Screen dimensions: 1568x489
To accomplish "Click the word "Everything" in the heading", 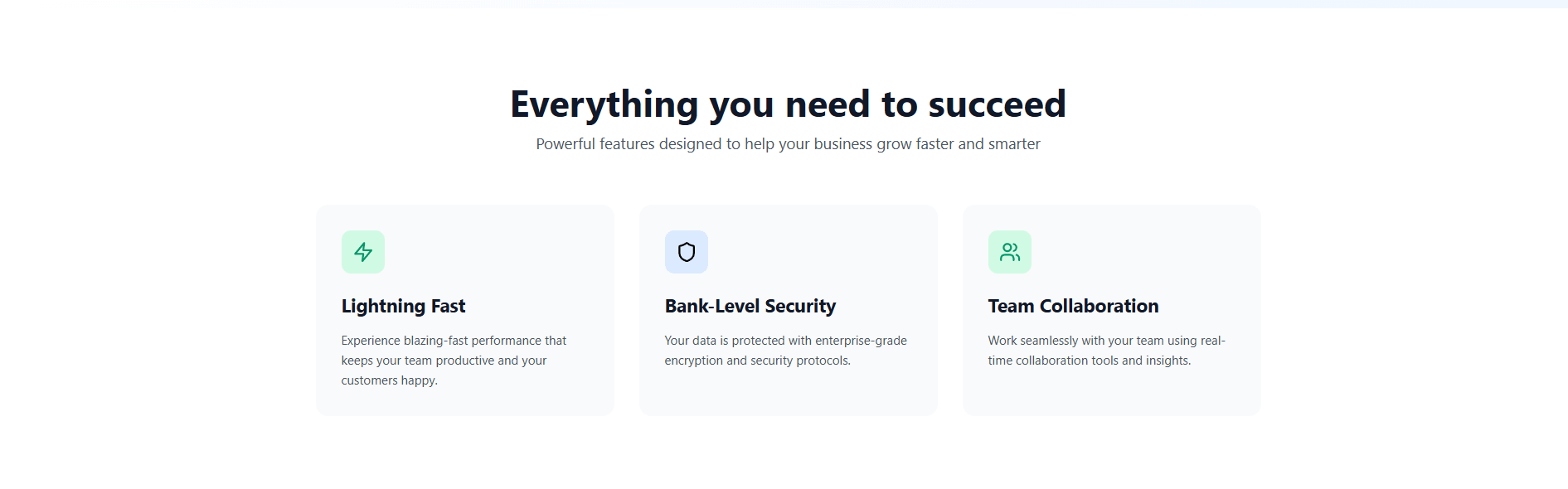I will click(604, 105).
